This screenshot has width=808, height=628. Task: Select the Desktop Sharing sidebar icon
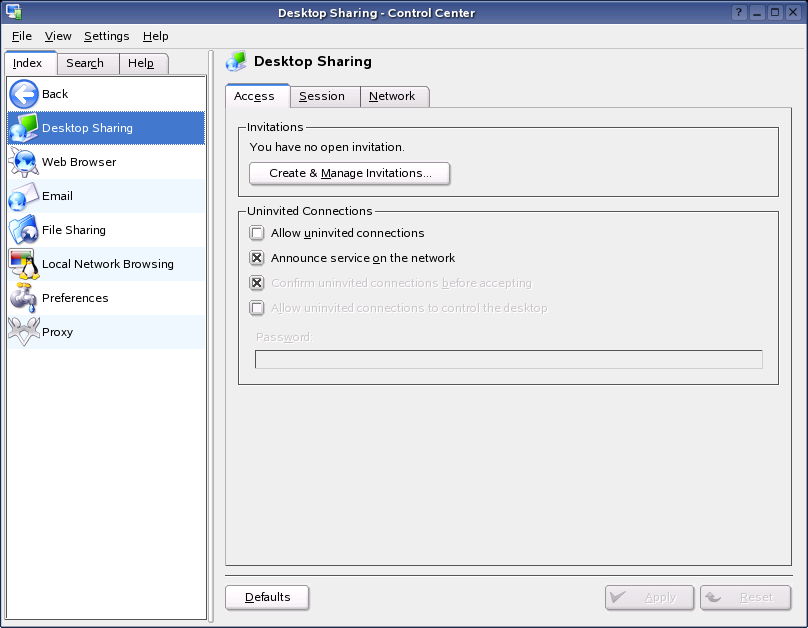(24, 128)
